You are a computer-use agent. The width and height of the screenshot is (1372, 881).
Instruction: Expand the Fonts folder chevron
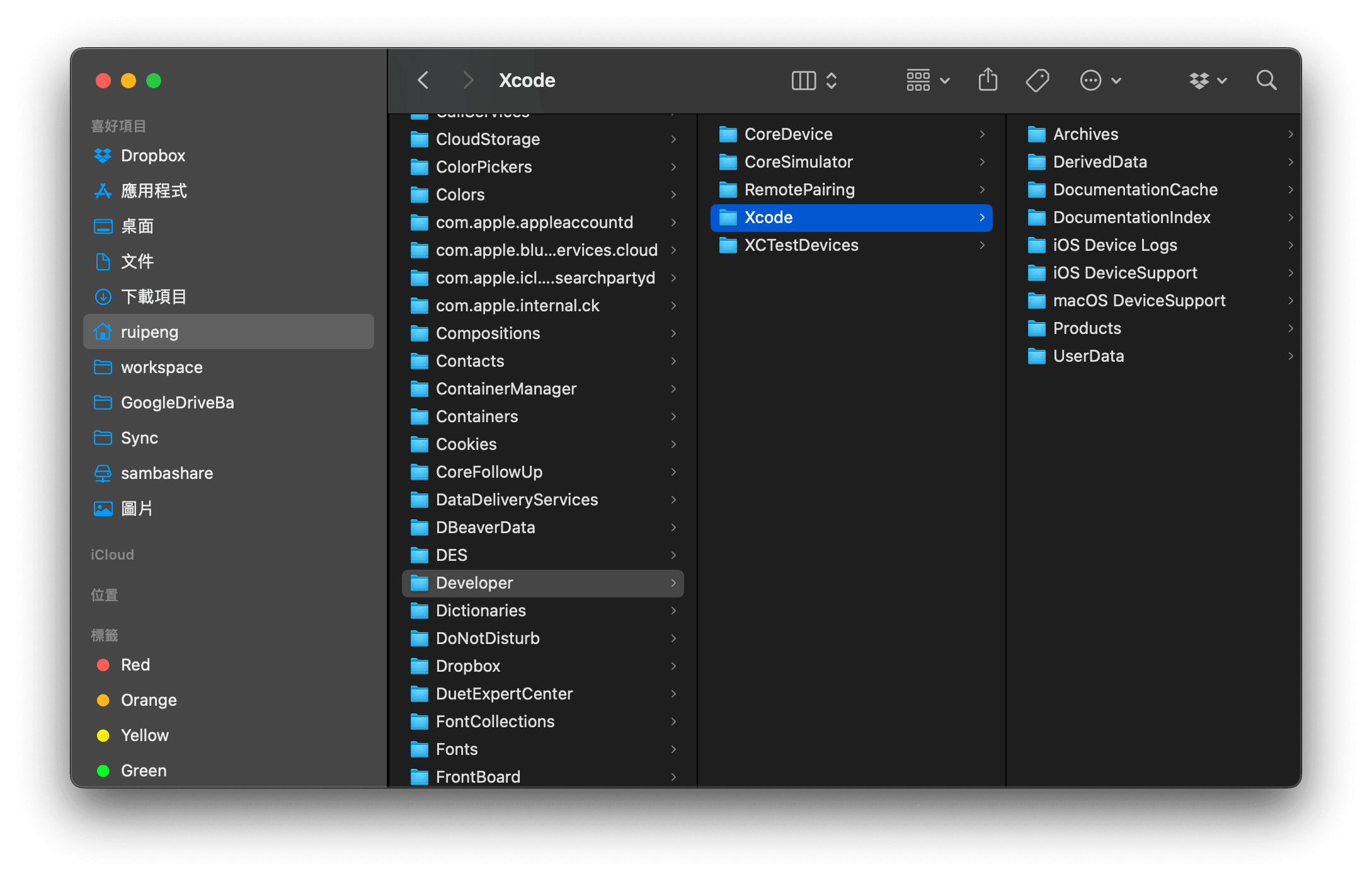pos(673,749)
